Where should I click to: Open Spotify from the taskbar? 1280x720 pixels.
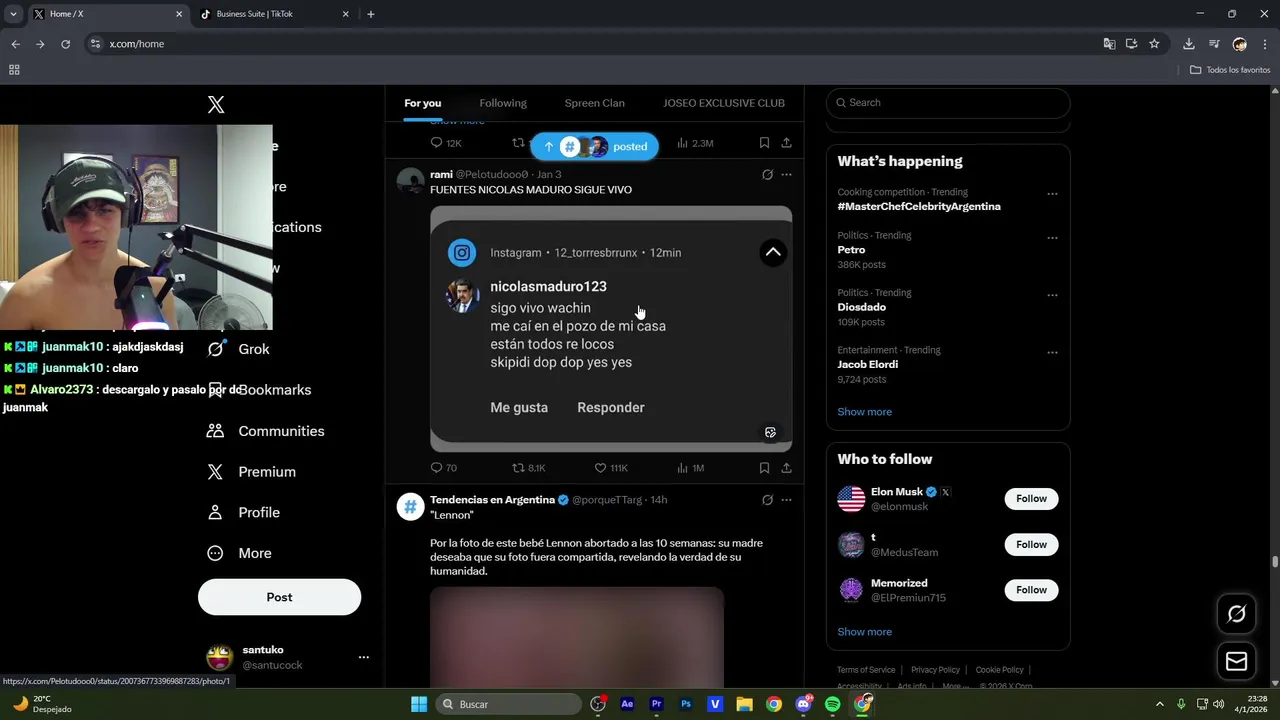pyautogui.click(x=832, y=704)
